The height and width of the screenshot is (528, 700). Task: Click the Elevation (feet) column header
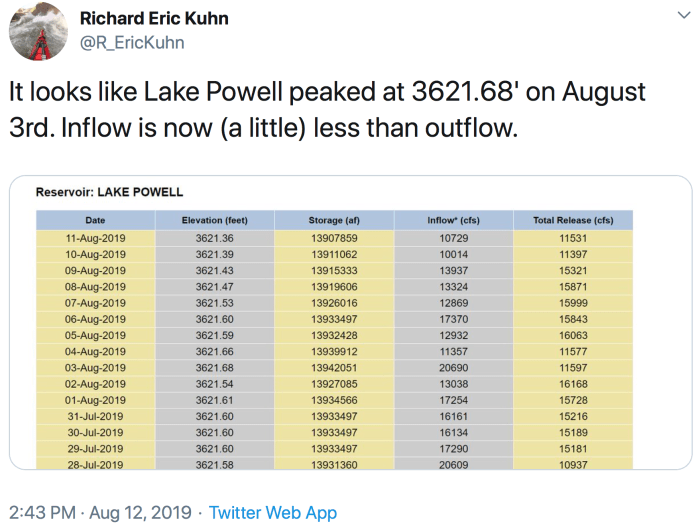point(214,220)
